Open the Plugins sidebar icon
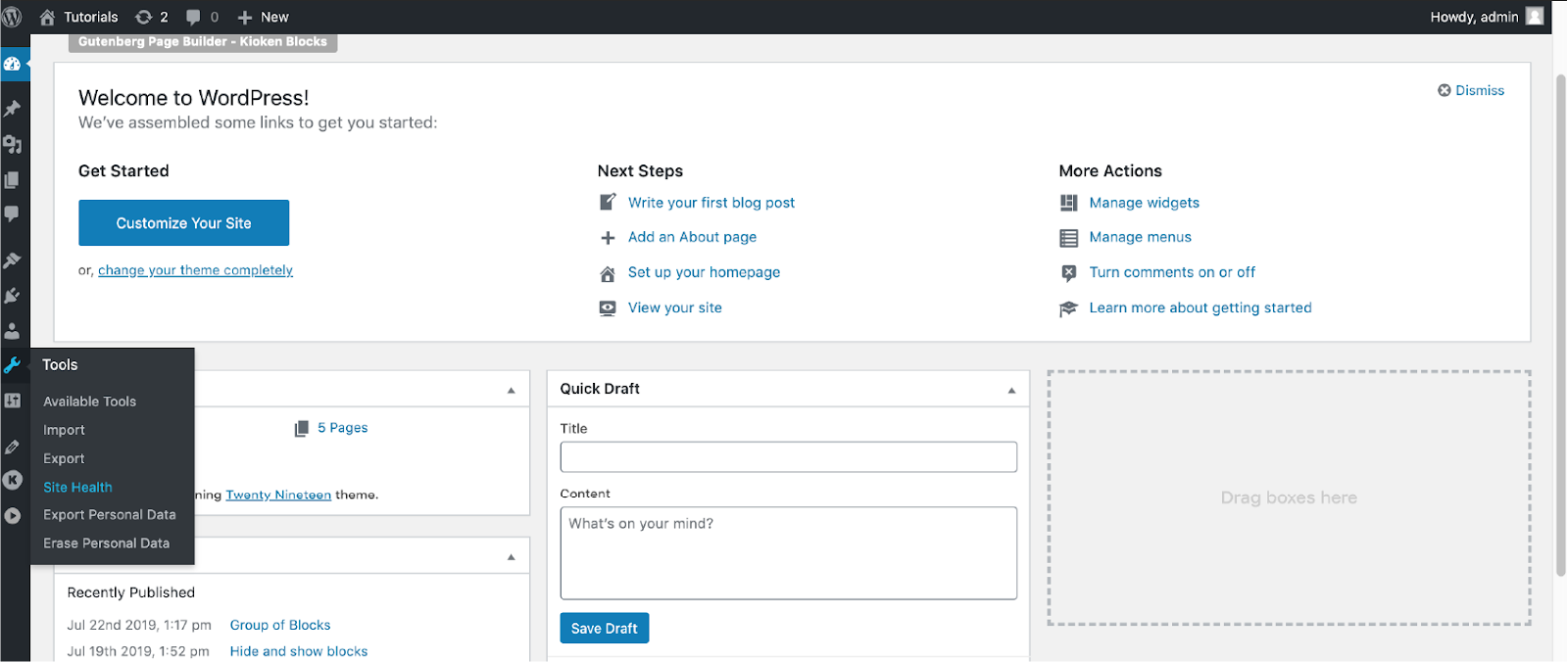1568x662 pixels. pyautogui.click(x=12, y=296)
